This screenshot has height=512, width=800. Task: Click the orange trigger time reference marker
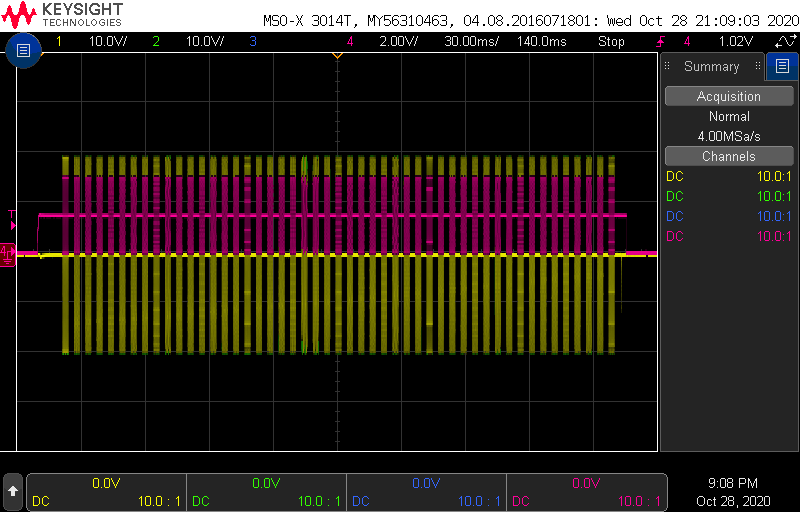[337, 54]
